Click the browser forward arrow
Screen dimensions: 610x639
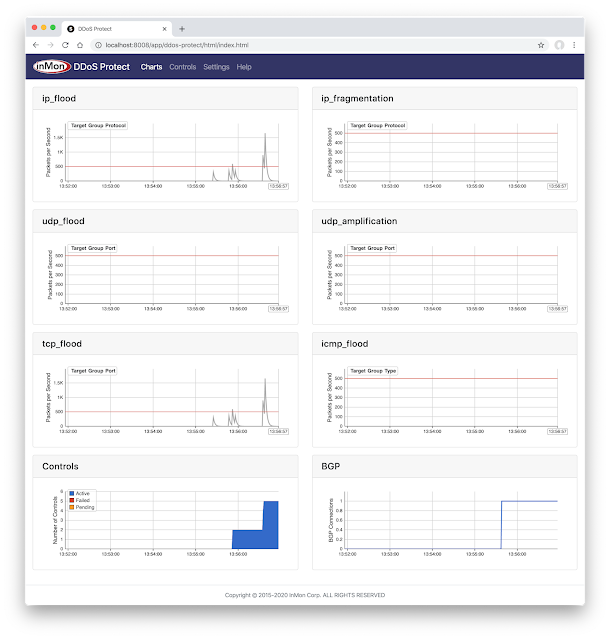[x=51, y=45]
